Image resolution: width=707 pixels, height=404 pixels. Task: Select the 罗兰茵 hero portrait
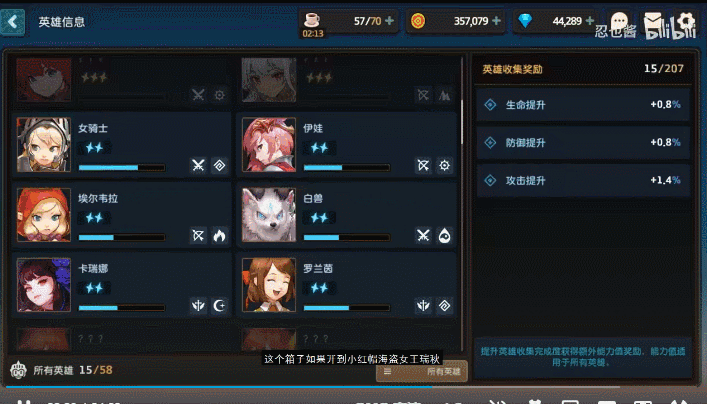point(269,285)
